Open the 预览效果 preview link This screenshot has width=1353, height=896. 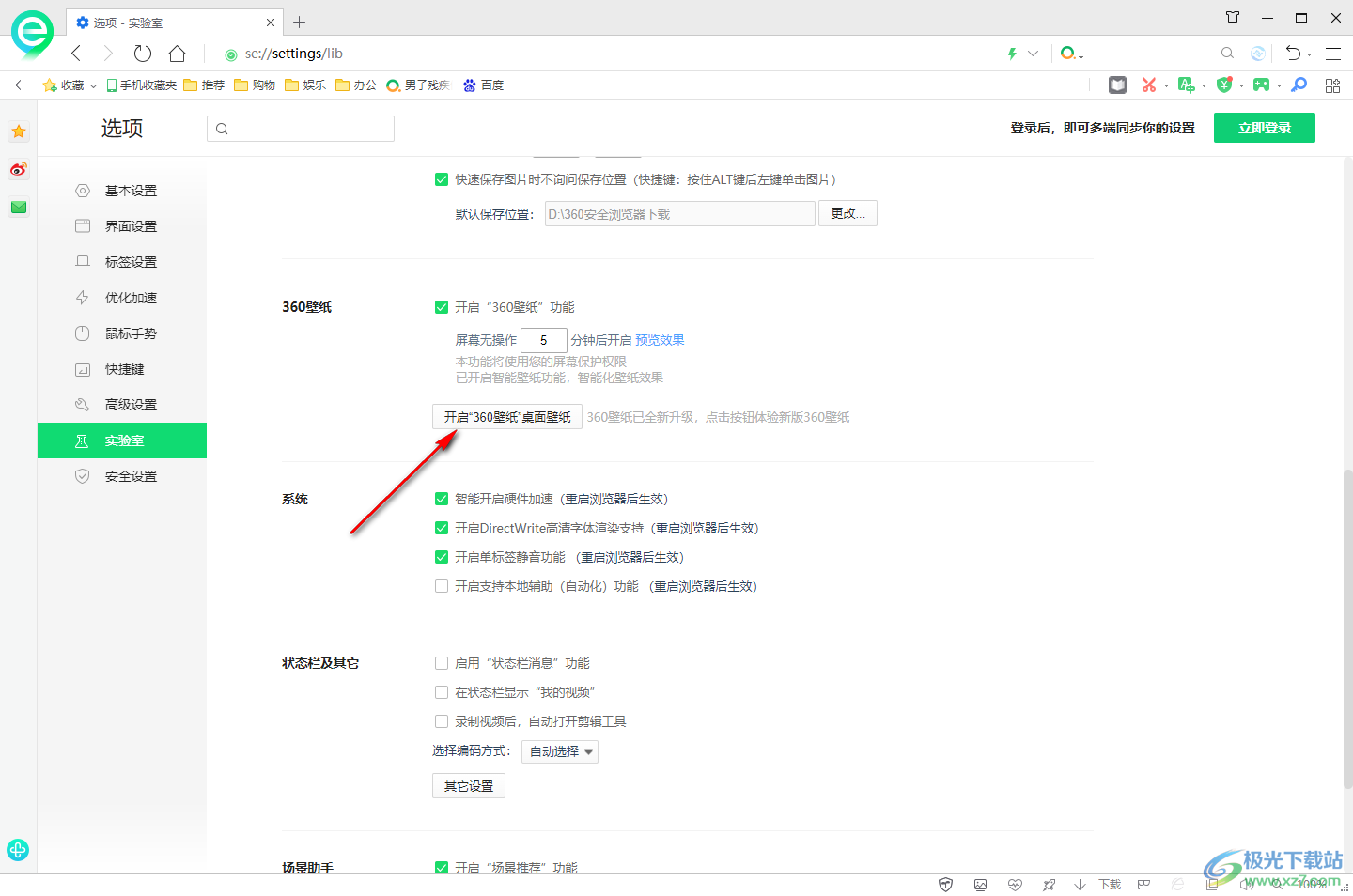(660, 340)
